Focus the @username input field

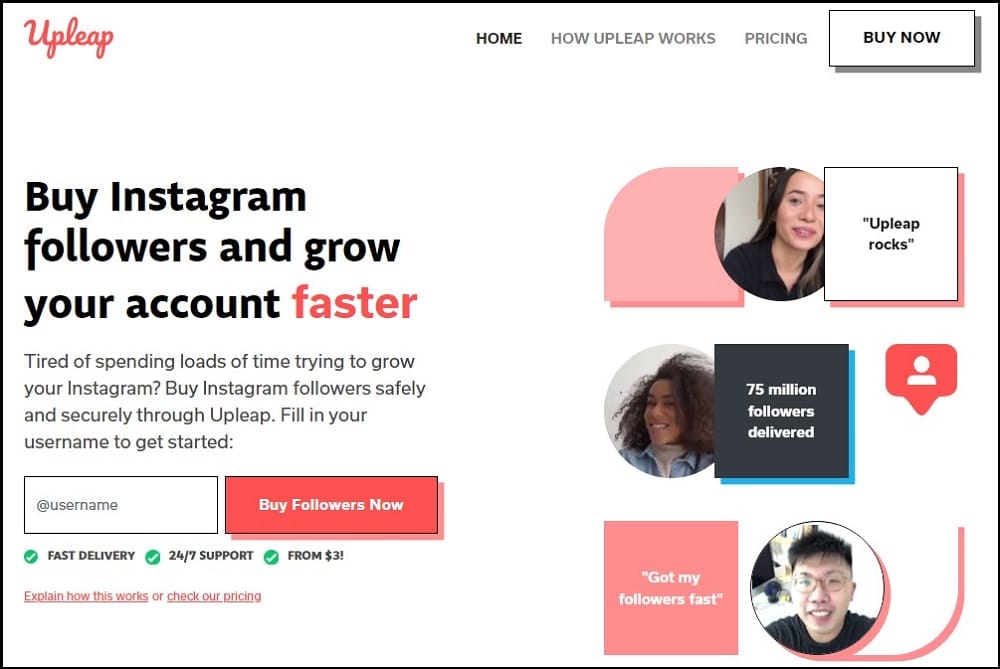pyautogui.click(x=121, y=504)
